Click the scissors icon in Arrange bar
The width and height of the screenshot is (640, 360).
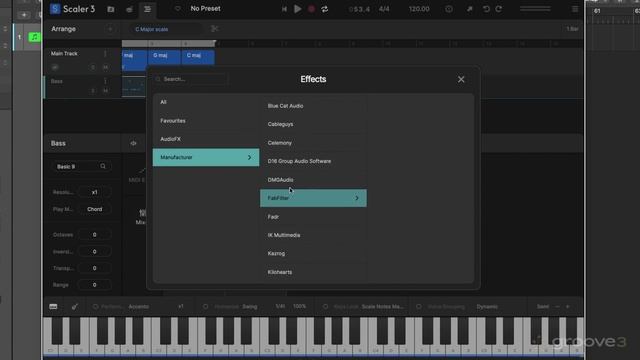click(214, 29)
